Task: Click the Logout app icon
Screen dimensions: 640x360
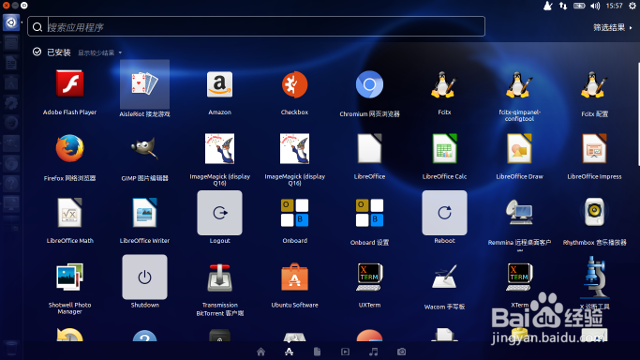Action: tap(220, 213)
